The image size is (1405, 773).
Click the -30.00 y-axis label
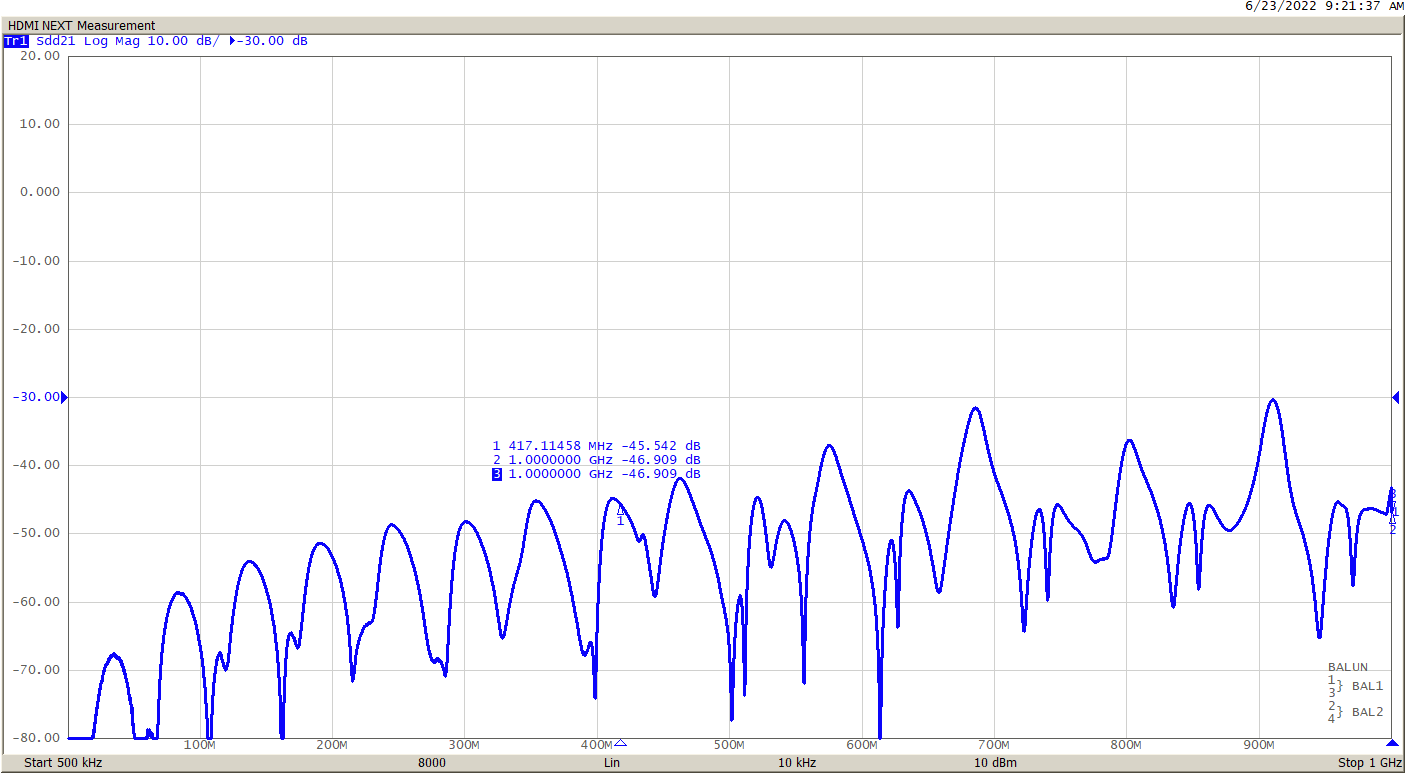pyautogui.click(x=36, y=397)
